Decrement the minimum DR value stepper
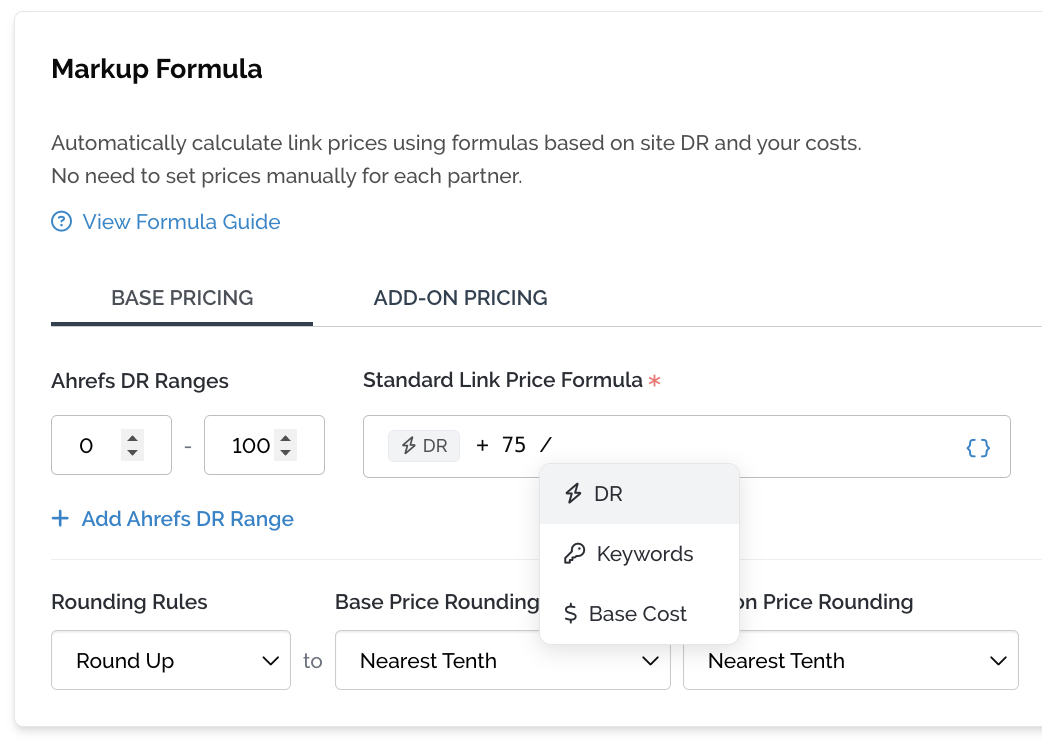The image size is (1042, 742). pyautogui.click(x=133, y=453)
